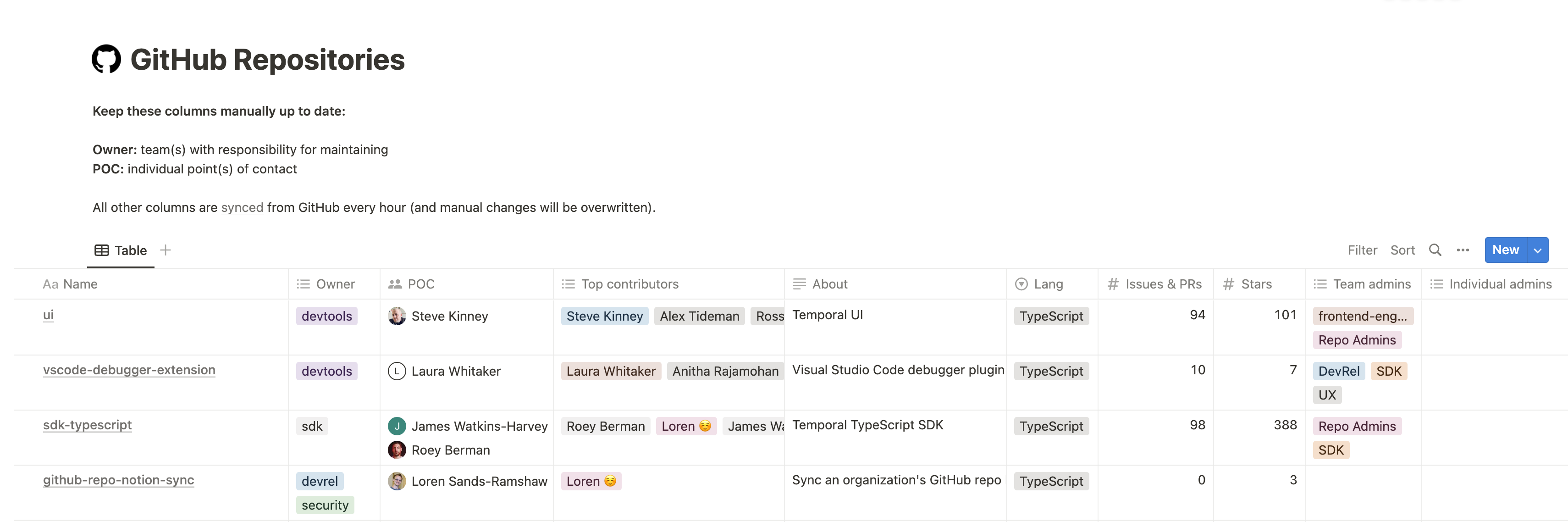Select the devtools owner tag on ui row
1568x522 pixels.
pos(326,315)
